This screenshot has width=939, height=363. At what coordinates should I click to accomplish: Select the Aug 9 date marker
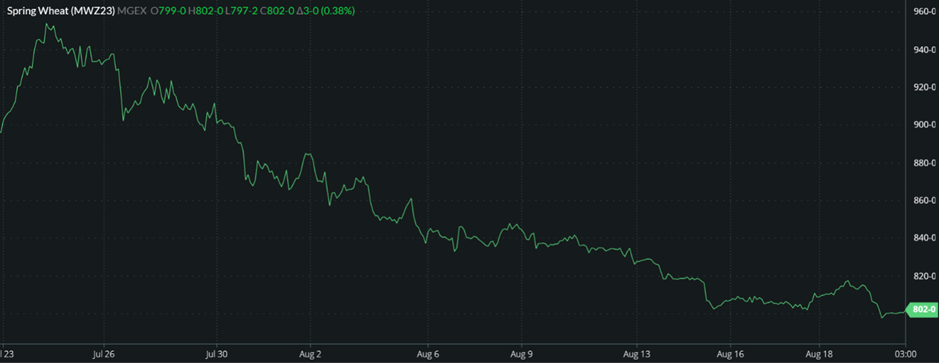click(522, 354)
